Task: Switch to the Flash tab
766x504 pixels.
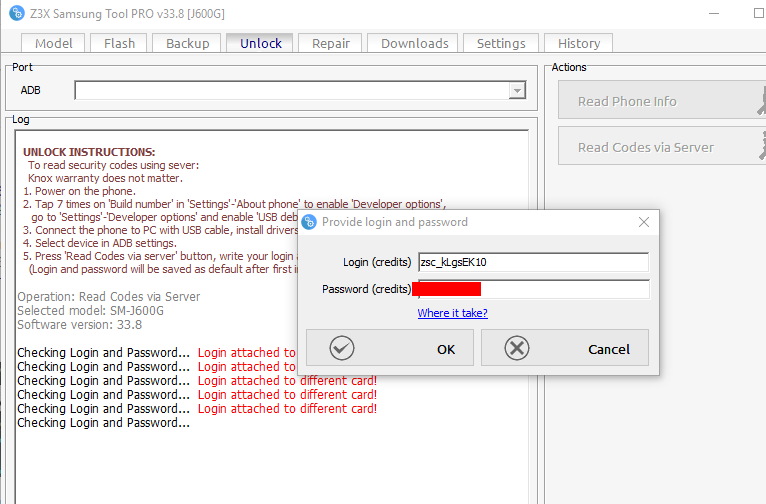Action: pos(119,43)
